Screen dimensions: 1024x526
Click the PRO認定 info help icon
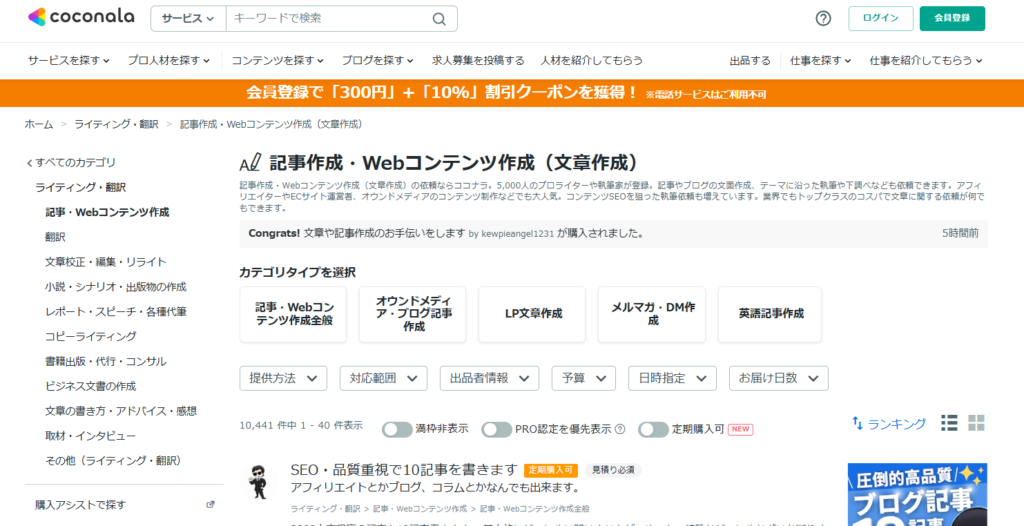620,429
